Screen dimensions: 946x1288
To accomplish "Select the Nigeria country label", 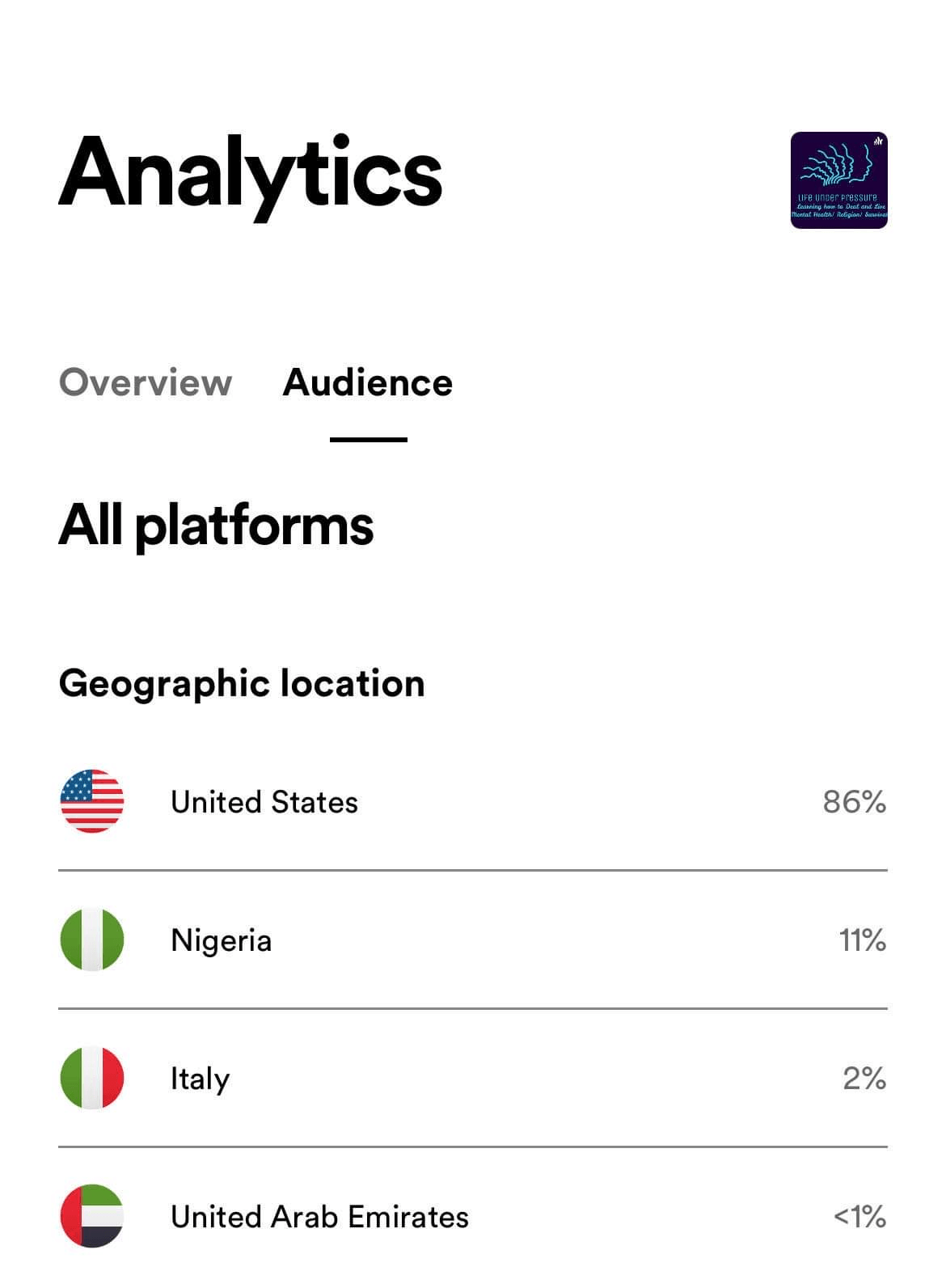I will 222,941.
